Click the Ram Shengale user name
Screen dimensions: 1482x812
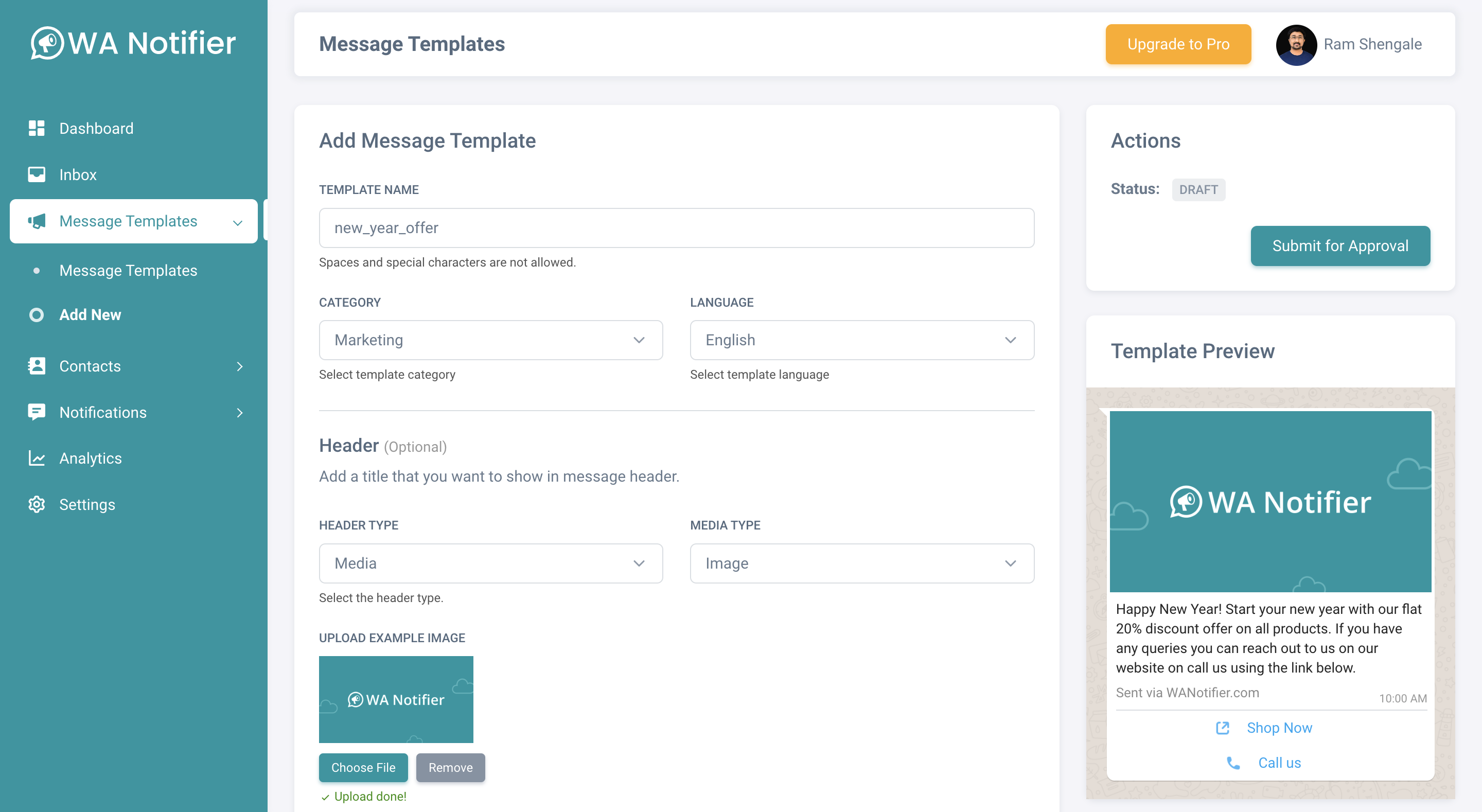(x=1372, y=44)
